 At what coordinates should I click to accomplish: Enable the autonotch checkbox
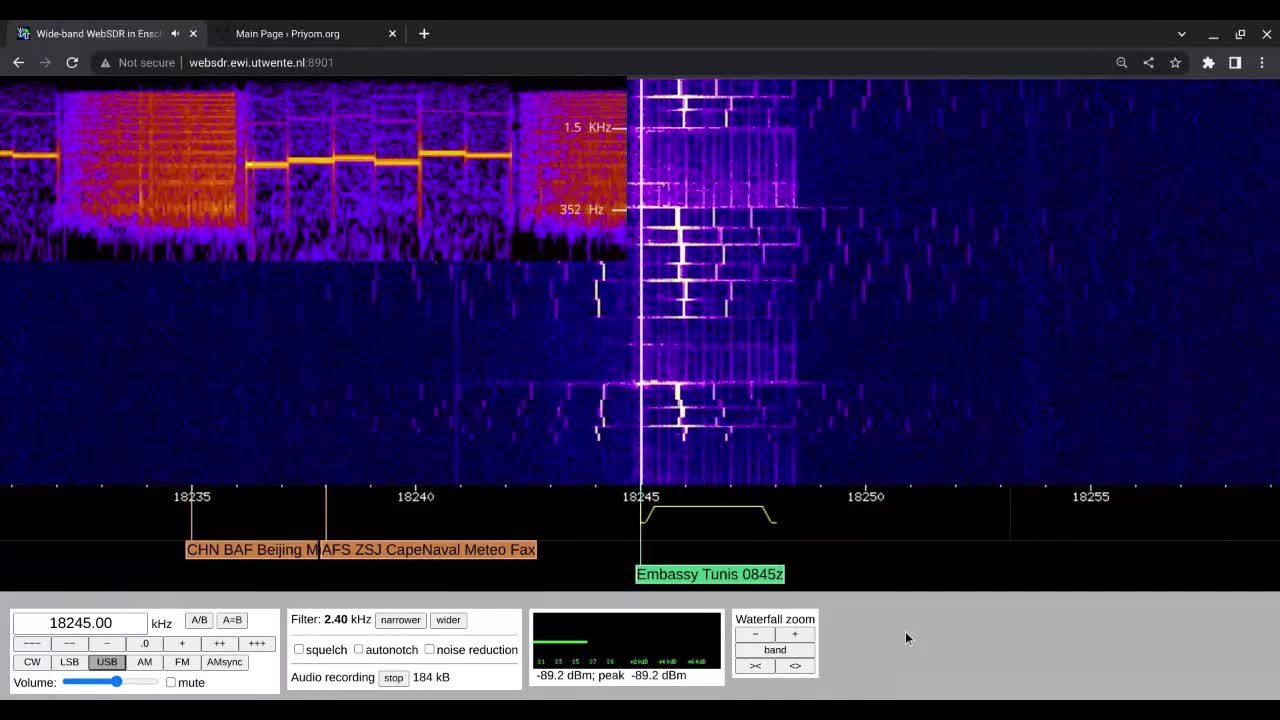358,649
